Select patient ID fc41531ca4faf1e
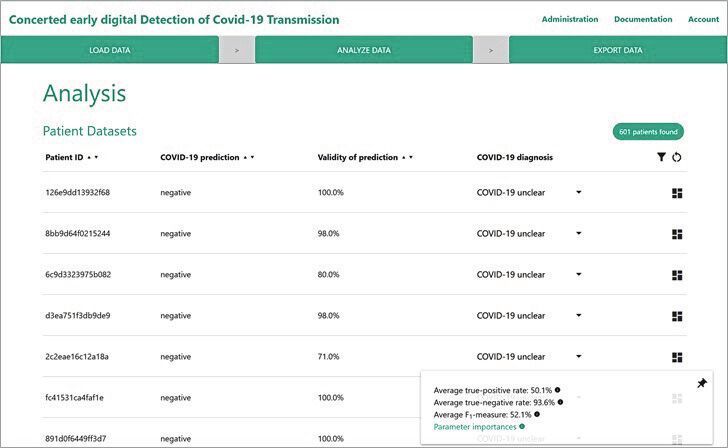728x448 pixels. click(x=74, y=397)
